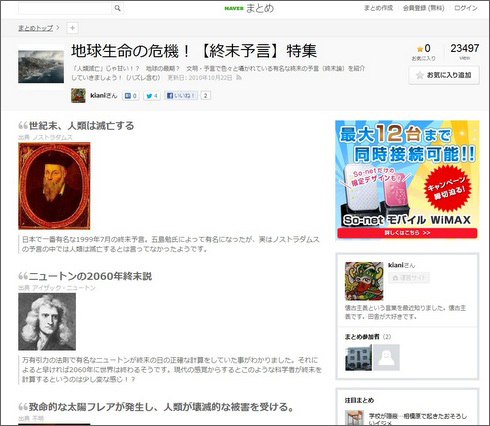490x426 pixels.
Task: Focus the search input field
Action: [65, 8]
